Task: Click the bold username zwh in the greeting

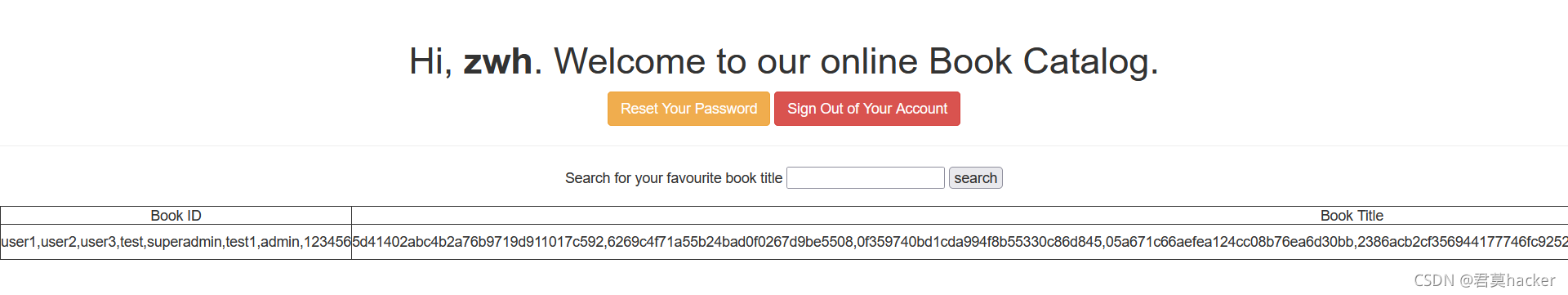Action: 497,61
